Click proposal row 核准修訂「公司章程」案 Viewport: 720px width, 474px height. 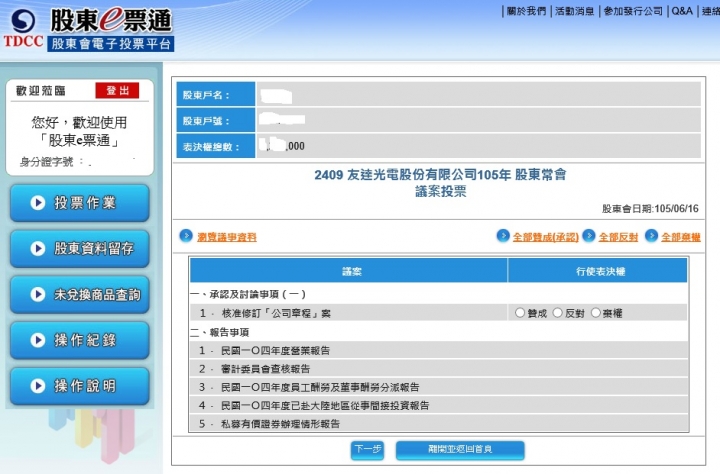click(x=276, y=313)
